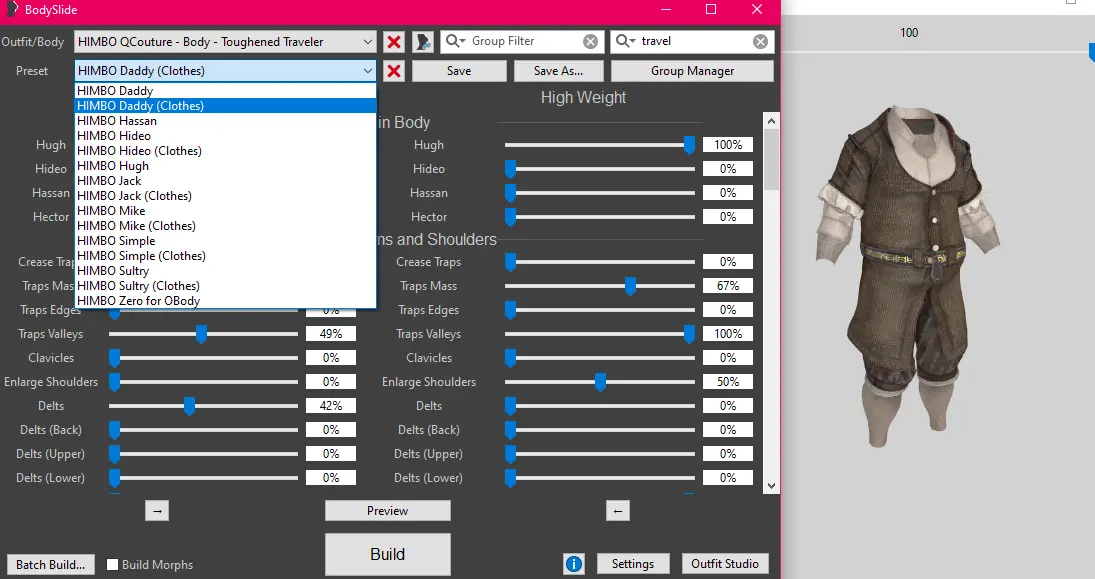
Task: Select HIMBO Jack preset
Action: [226, 181]
